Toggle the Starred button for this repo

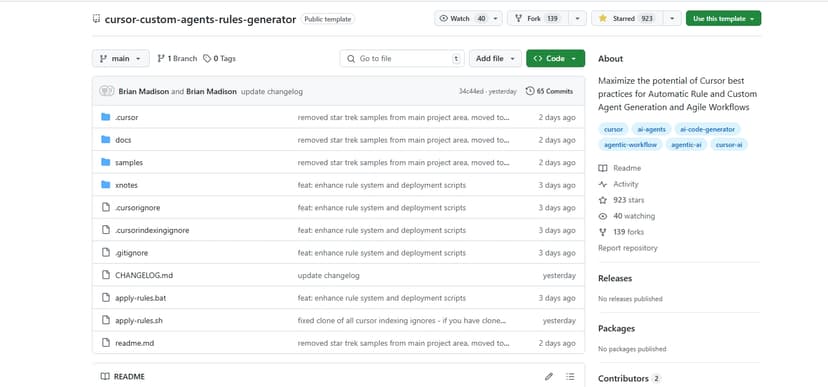tap(627, 18)
